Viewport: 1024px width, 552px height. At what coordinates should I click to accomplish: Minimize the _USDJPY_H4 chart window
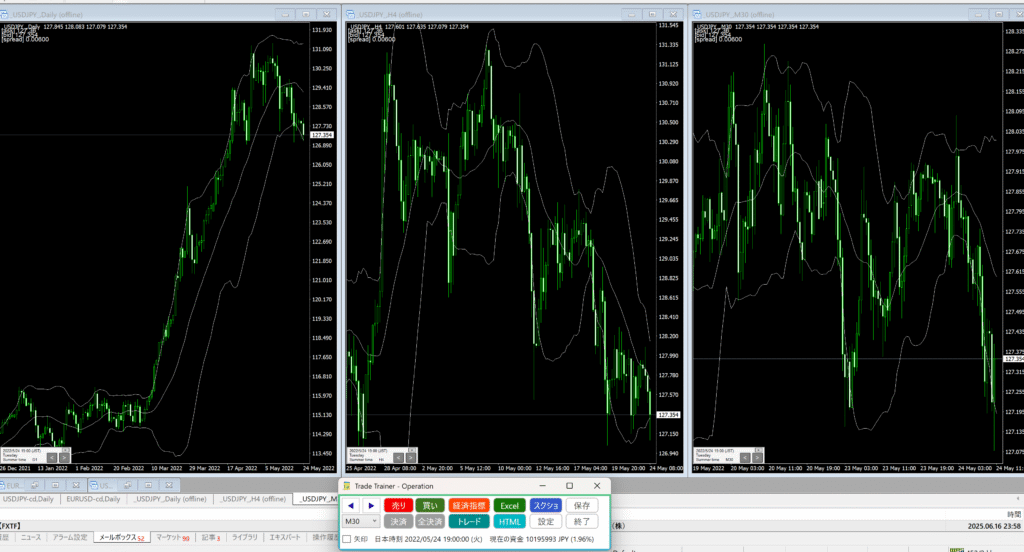click(632, 14)
